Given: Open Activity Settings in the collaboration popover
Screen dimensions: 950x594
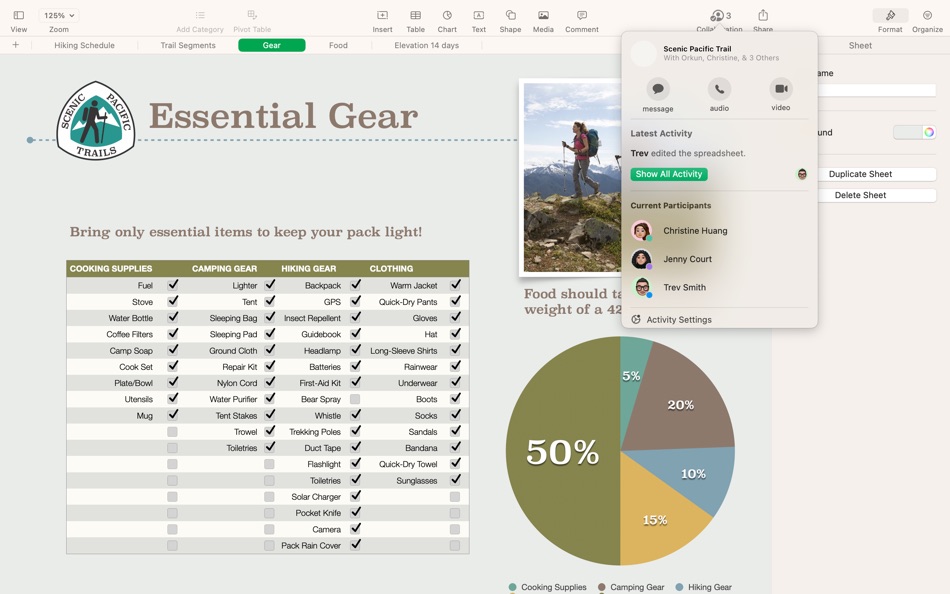Looking at the screenshot, I should pyautogui.click(x=671, y=319).
